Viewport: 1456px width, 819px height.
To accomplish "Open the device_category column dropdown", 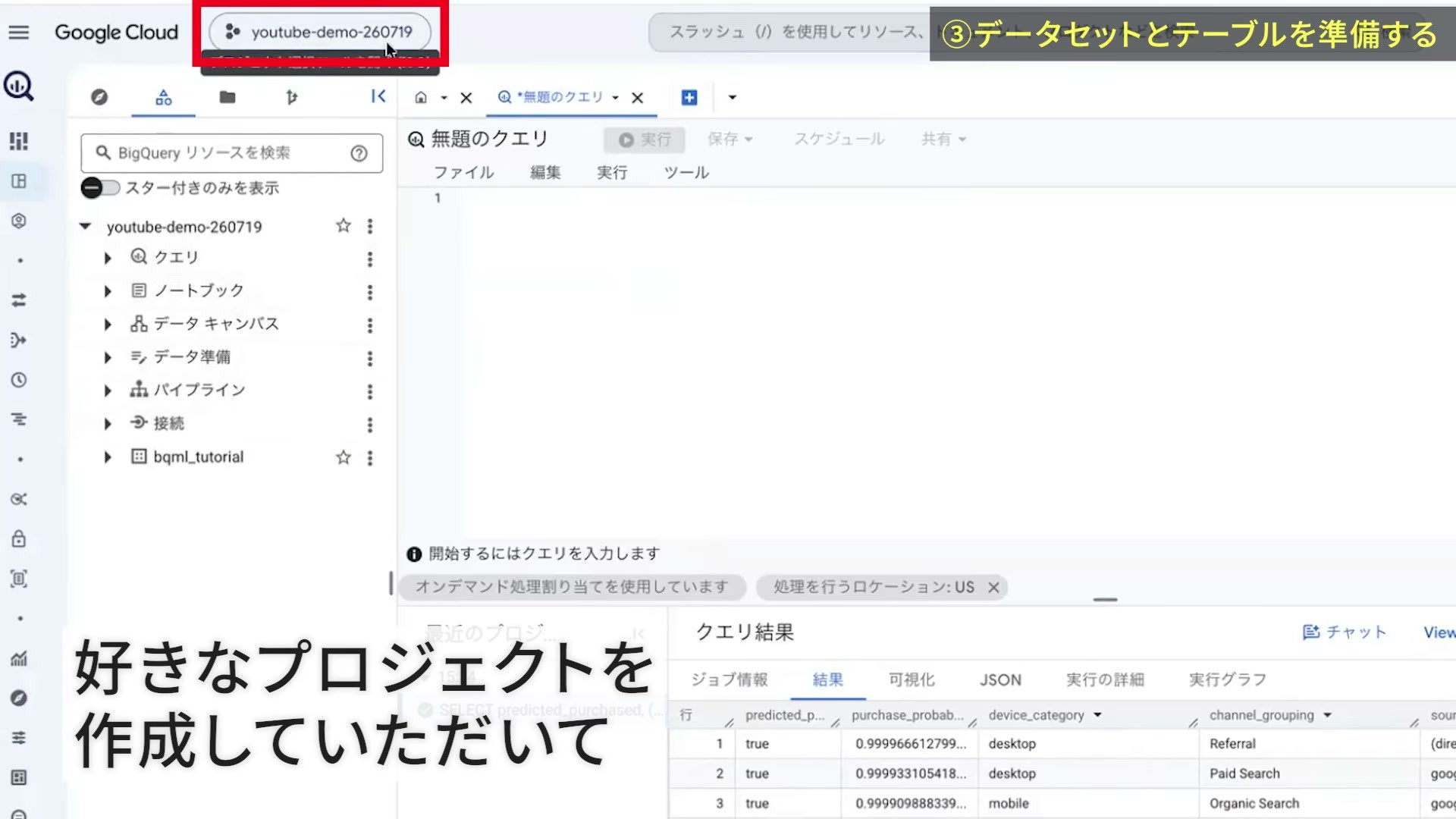I will pos(1097,715).
